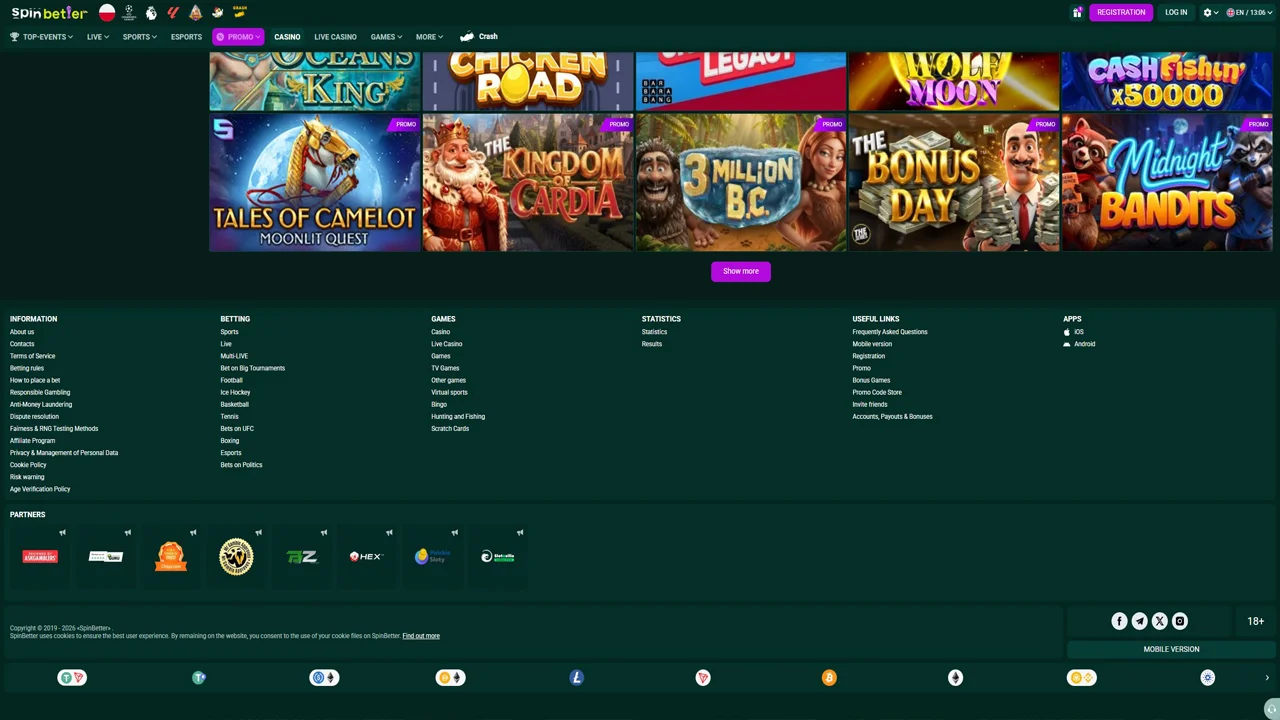
Task: Expand the Top-Events menu
Action: pyautogui.click(x=41, y=37)
